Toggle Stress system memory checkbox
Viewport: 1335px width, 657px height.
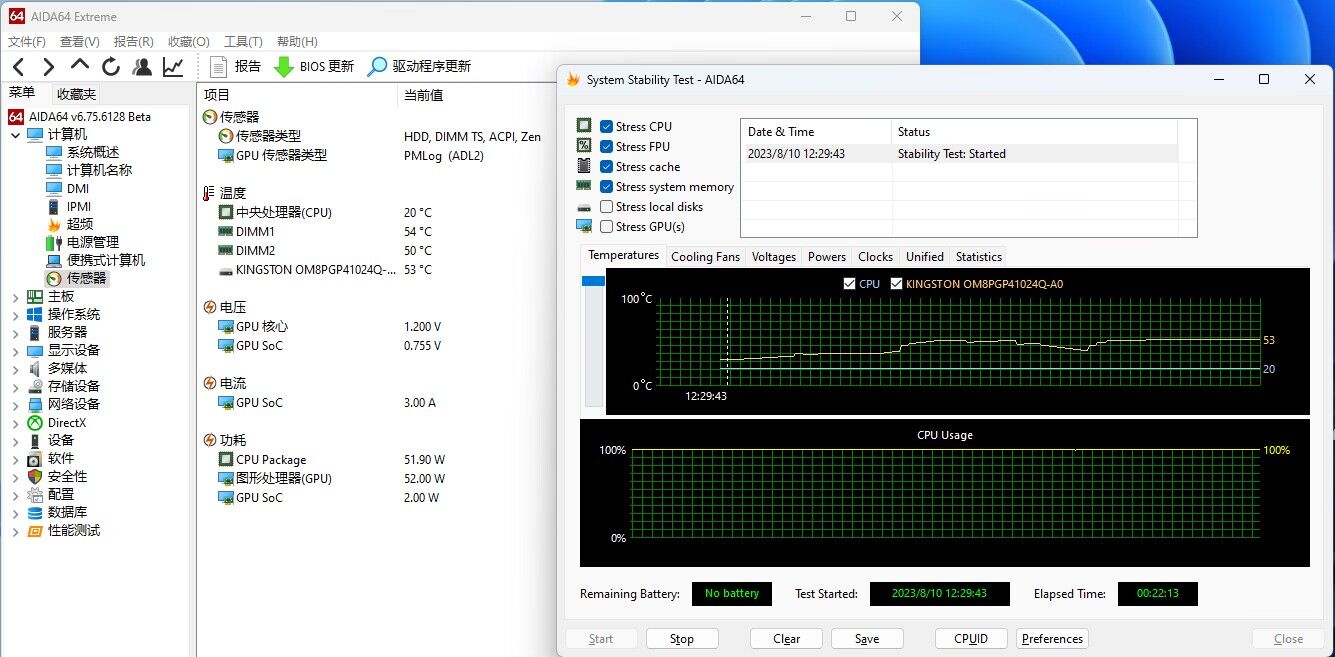click(606, 186)
